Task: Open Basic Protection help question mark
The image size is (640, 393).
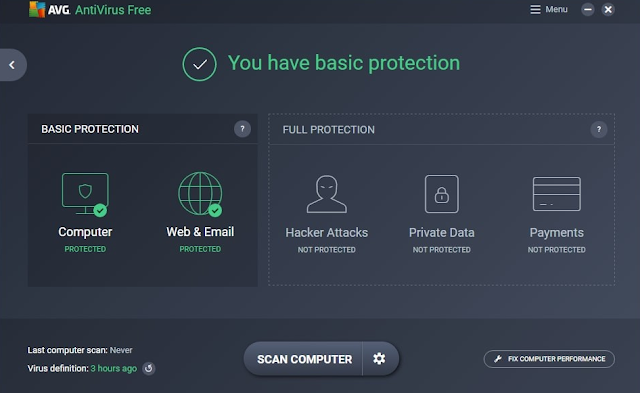Action: point(242,129)
